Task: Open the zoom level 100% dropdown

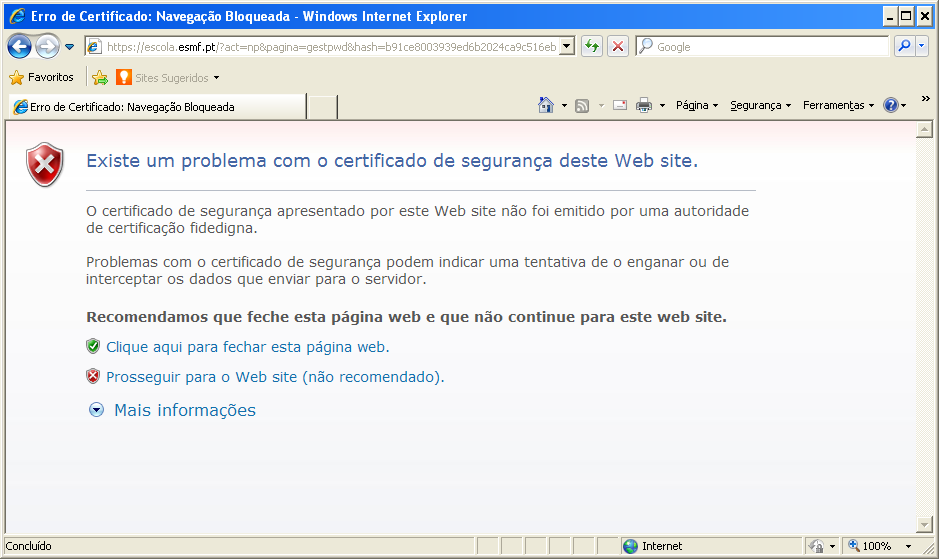Action: click(x=907, y=547)
